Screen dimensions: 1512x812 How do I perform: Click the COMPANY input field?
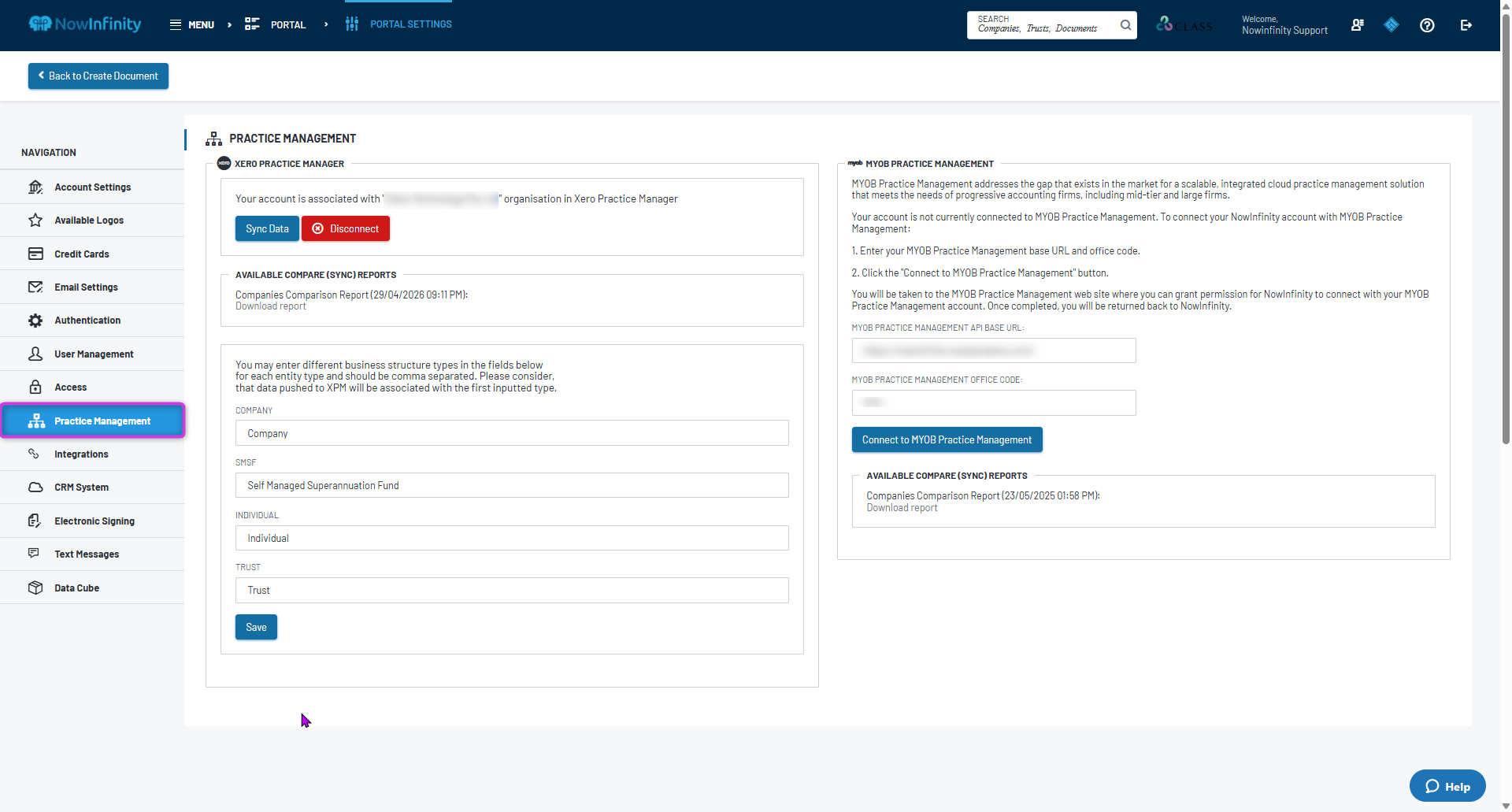coord(512,433)
